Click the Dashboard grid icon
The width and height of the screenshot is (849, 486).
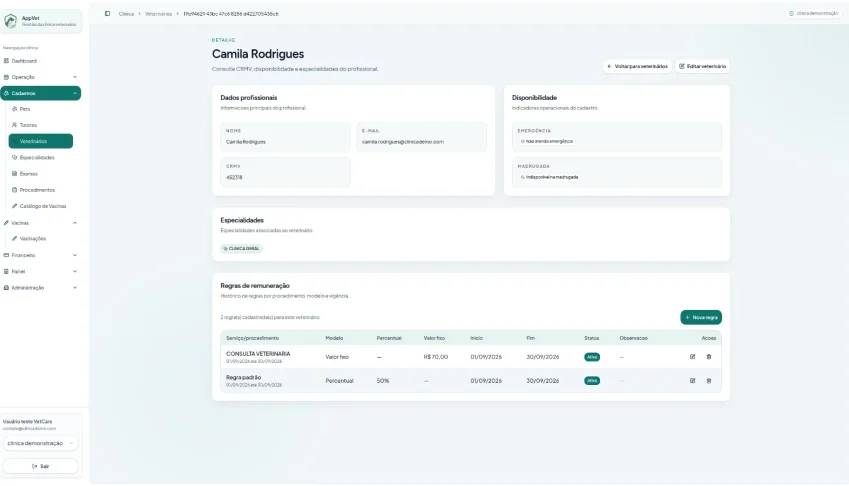[x=6, y=61]
